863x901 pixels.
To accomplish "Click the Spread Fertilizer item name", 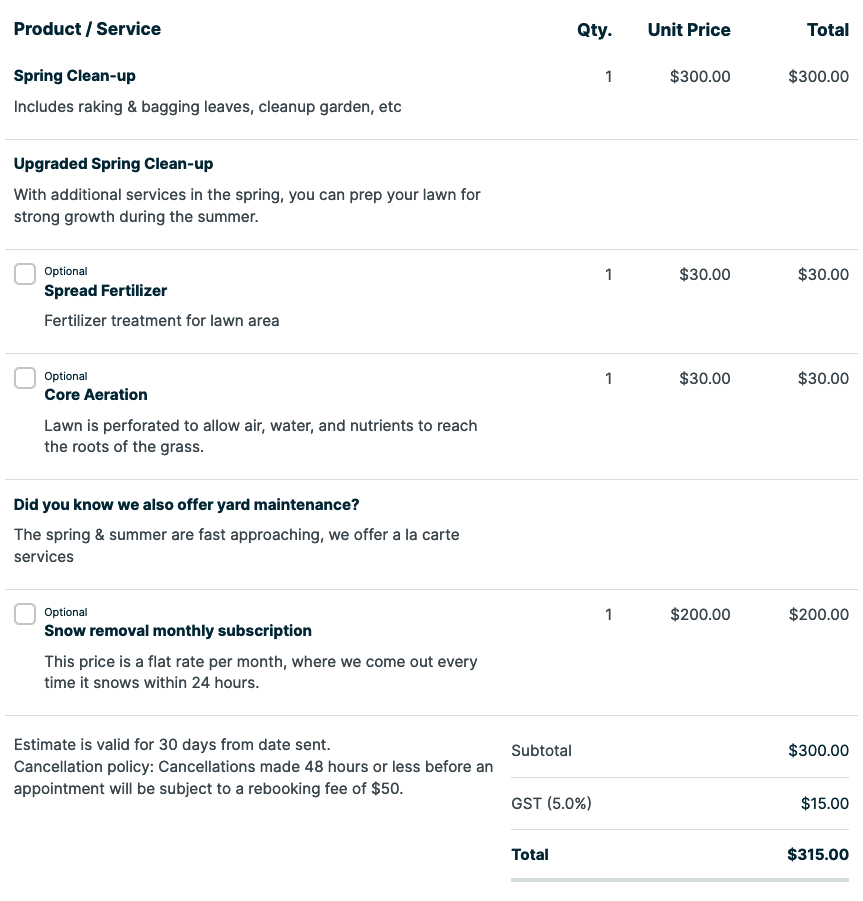I will tap(106, 291).
